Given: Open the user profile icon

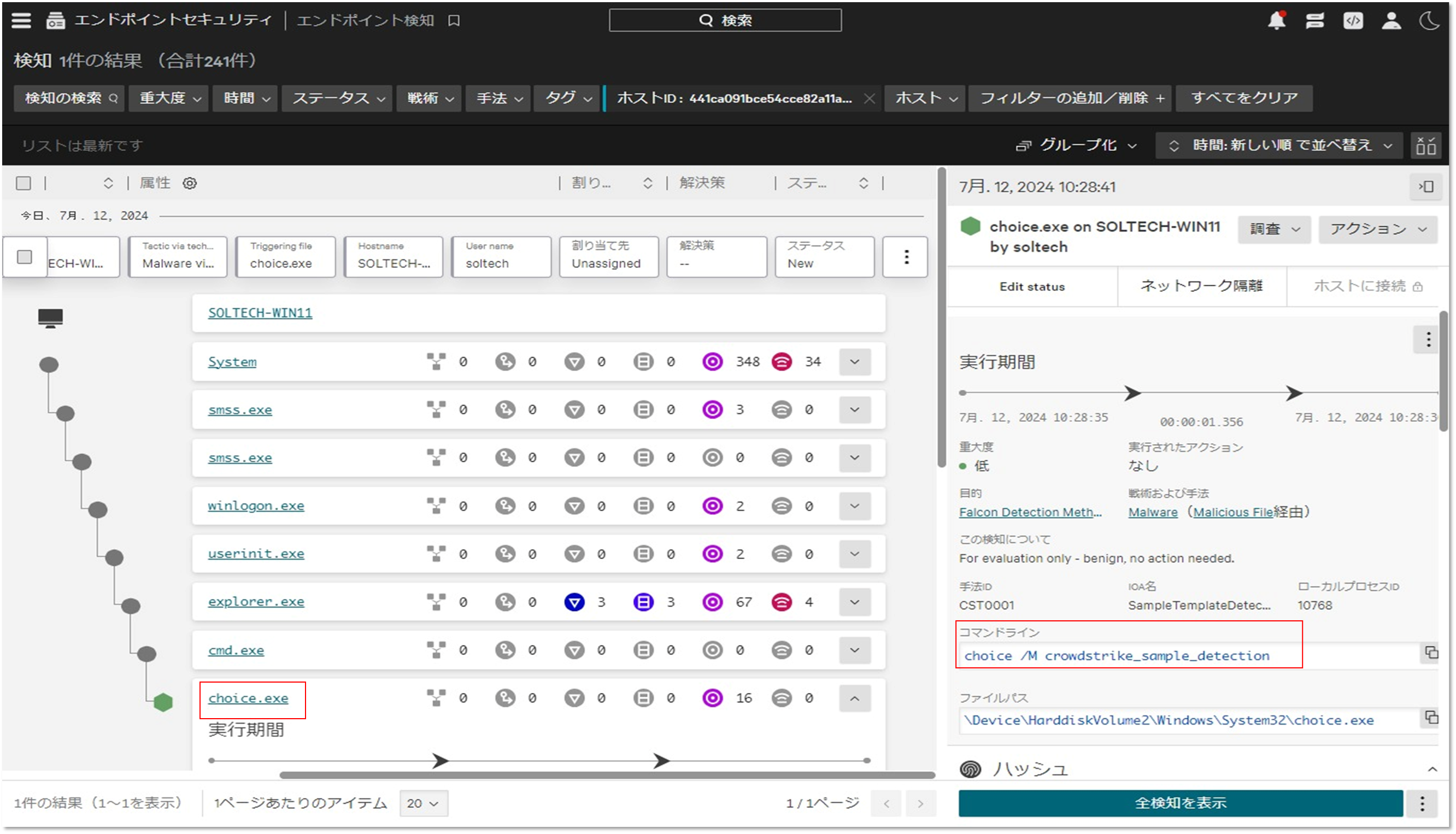Looking at the screenshot, I should point(1392,21).
